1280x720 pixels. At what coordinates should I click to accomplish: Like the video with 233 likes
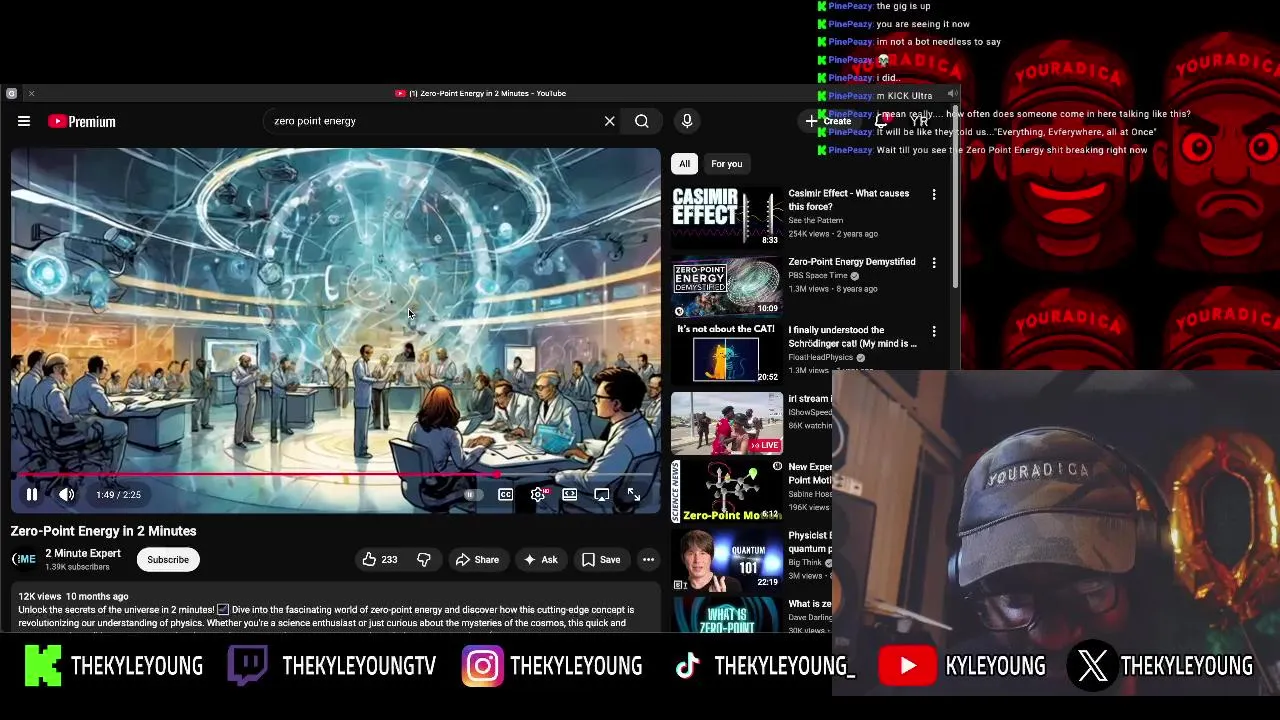(380, 560)
